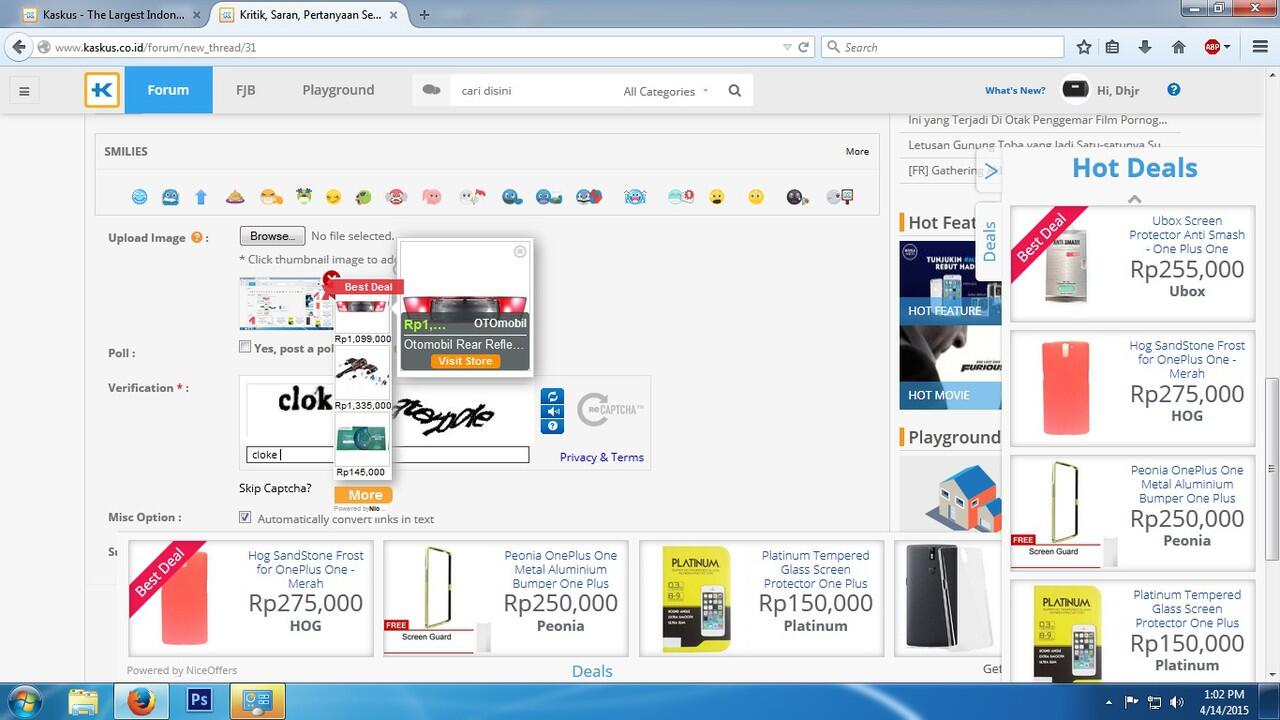Open a new browser tab
This screenshot has width=1280, height=720.
tap(425, 15)
